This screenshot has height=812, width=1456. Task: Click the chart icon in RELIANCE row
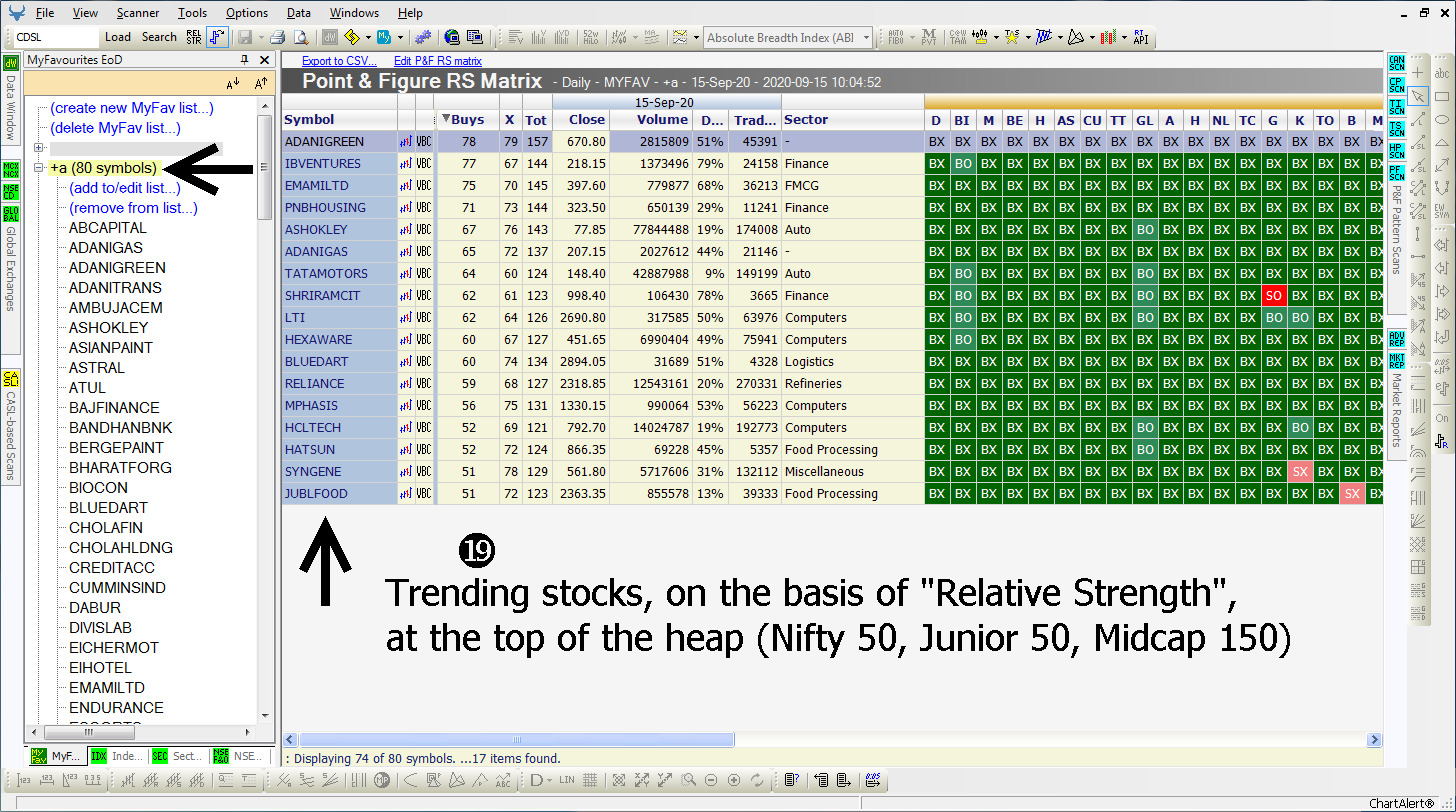point(406,384)
